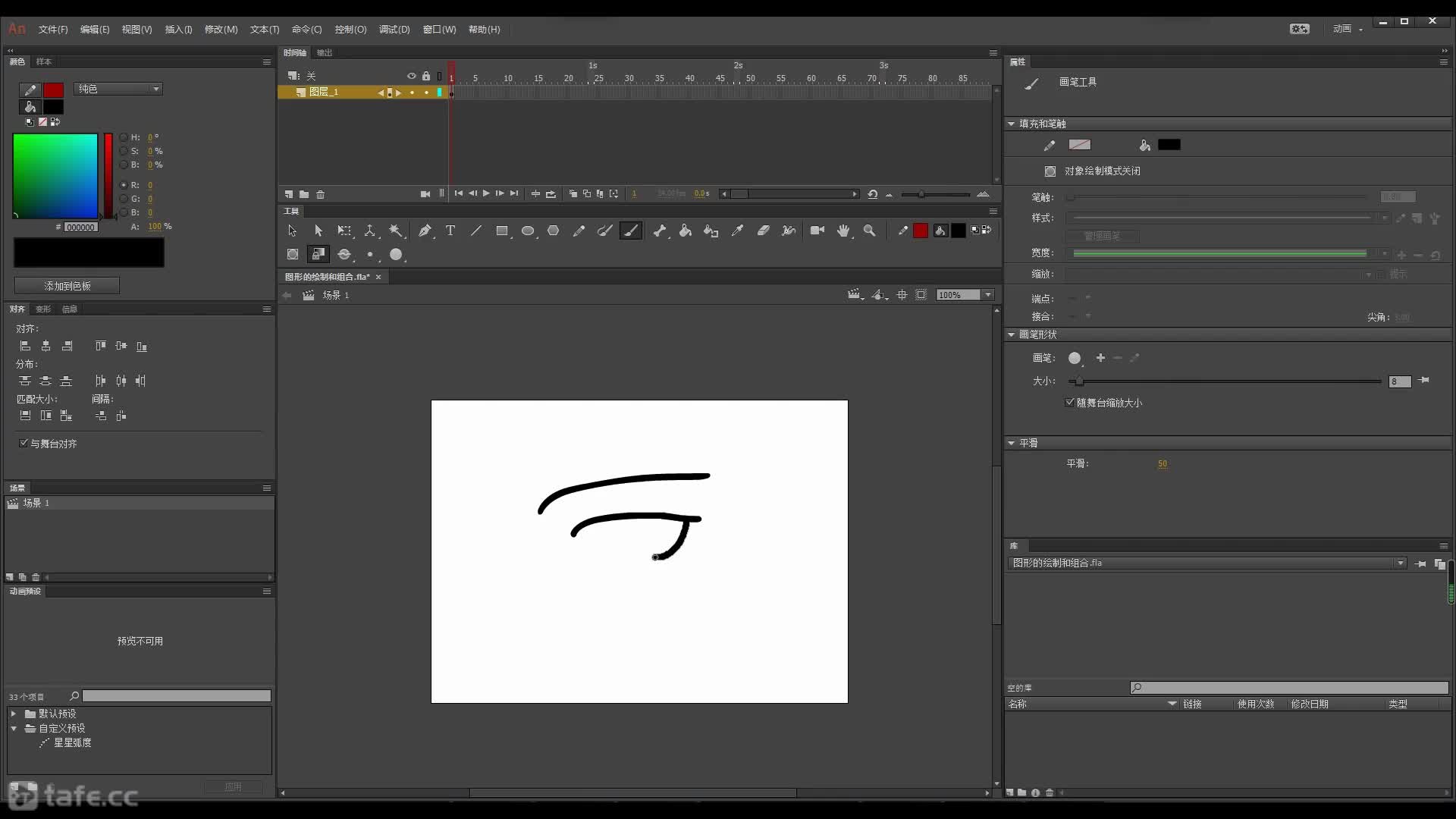1456x819 pixels.
Task: Click the brush 大小 size slider
Action: coord(1225,381)
